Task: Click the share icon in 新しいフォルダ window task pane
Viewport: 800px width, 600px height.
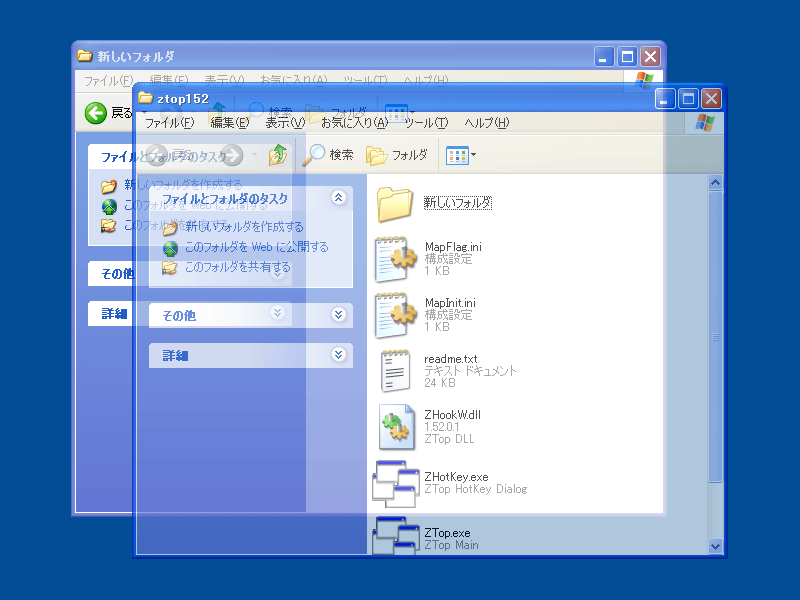Action: tap(108, 225)
